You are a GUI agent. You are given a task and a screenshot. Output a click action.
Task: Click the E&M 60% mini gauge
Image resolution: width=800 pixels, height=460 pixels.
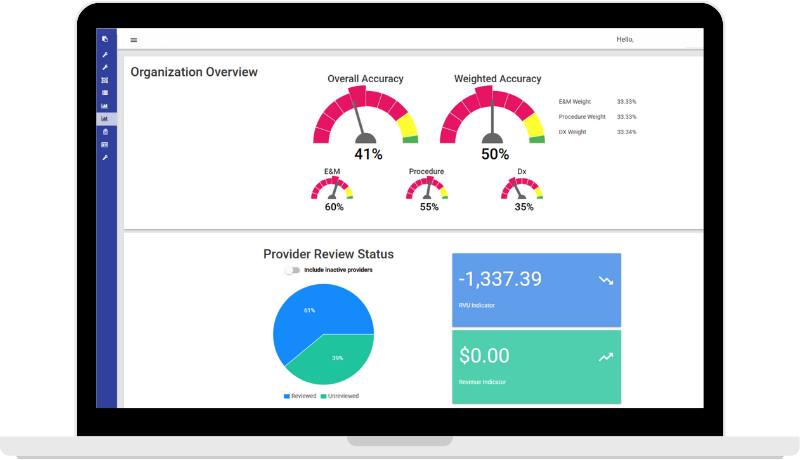pyautogui.click(x=334, y=190)
